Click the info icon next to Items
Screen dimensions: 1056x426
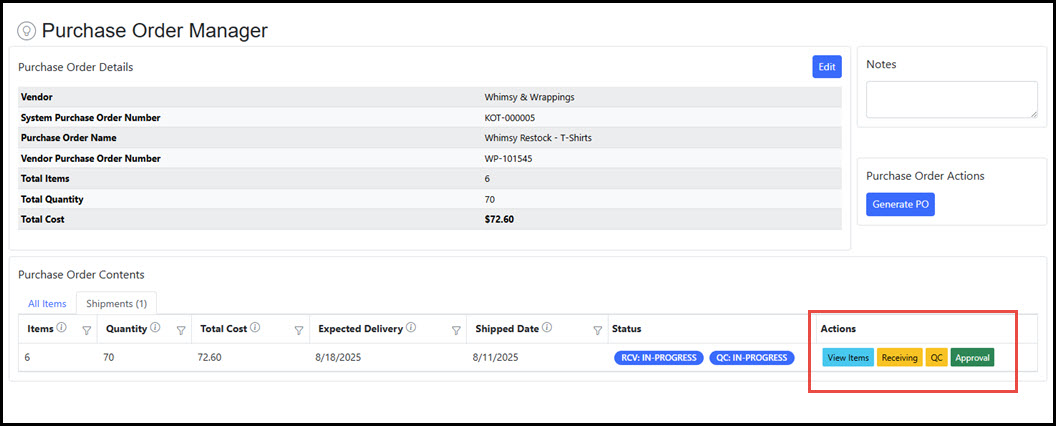point(62,328)
